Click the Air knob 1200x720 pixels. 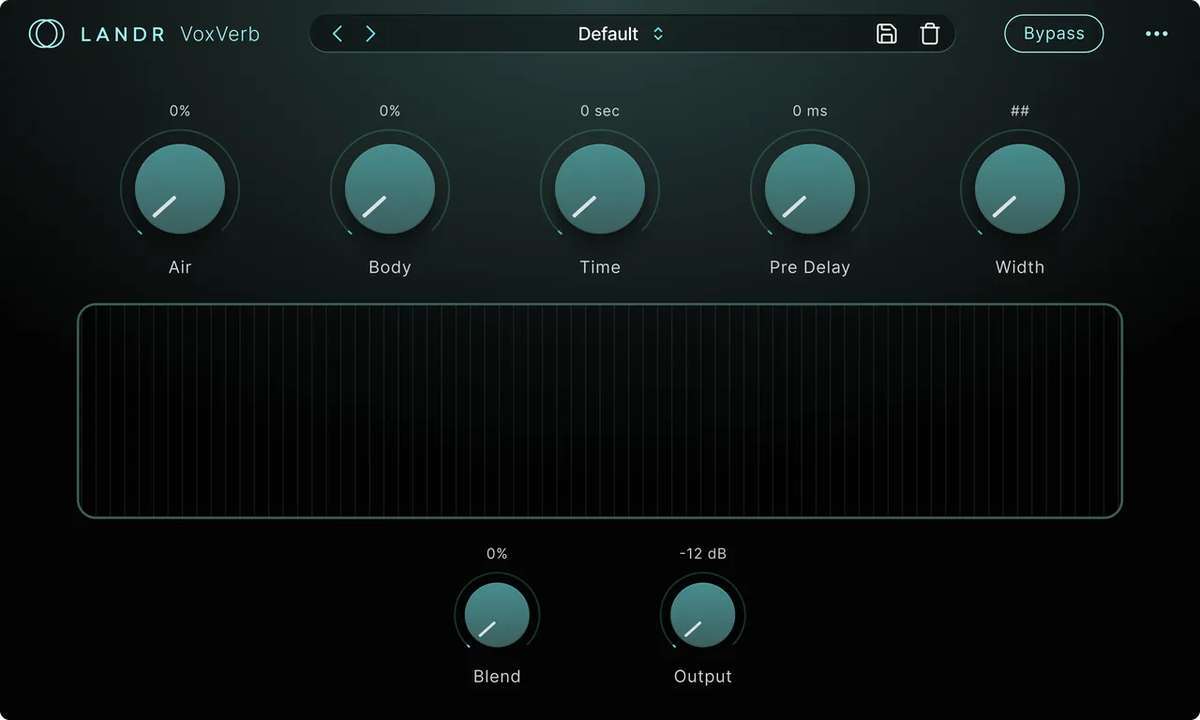click(x=180, y=189)
